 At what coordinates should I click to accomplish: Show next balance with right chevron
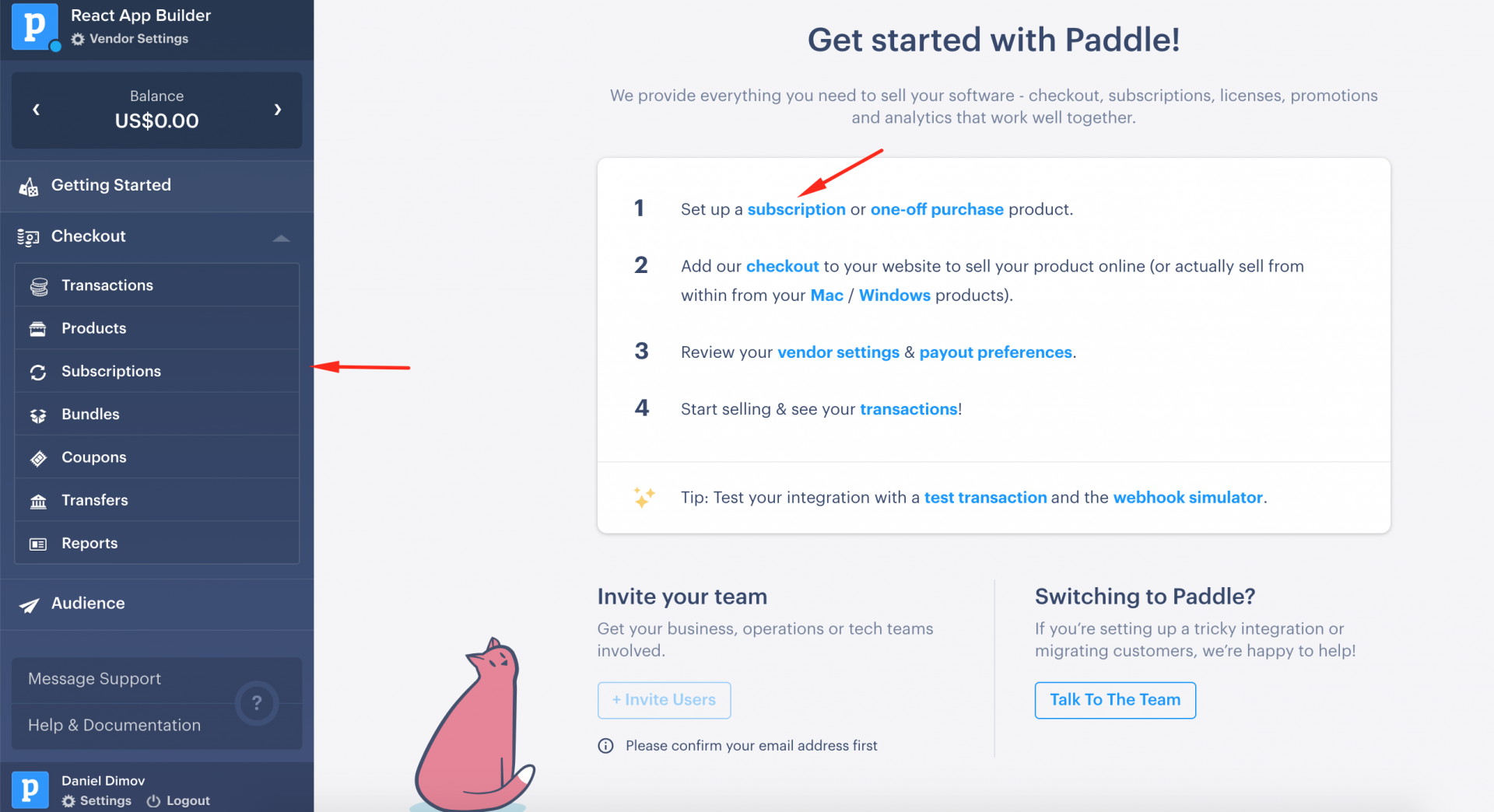point(278,110)
